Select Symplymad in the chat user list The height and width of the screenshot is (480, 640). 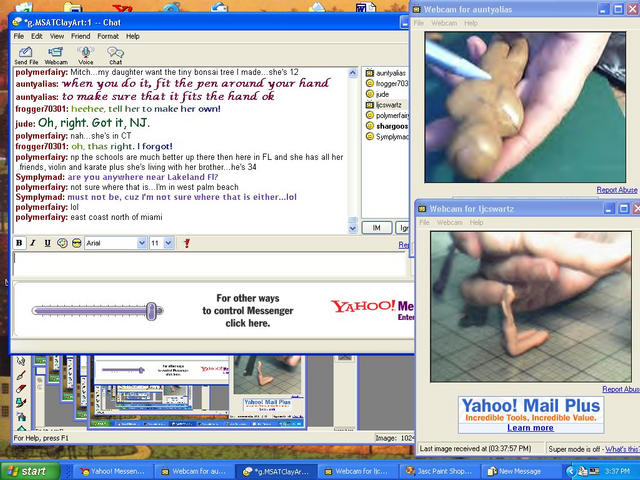[386, 137]
